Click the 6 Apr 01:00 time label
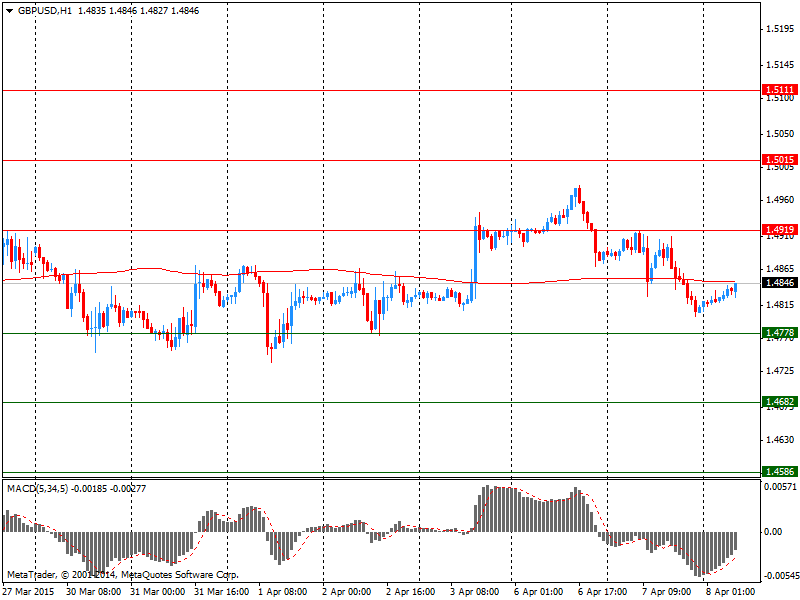This screenshot has width=800, height=600. tap(539, 592)
